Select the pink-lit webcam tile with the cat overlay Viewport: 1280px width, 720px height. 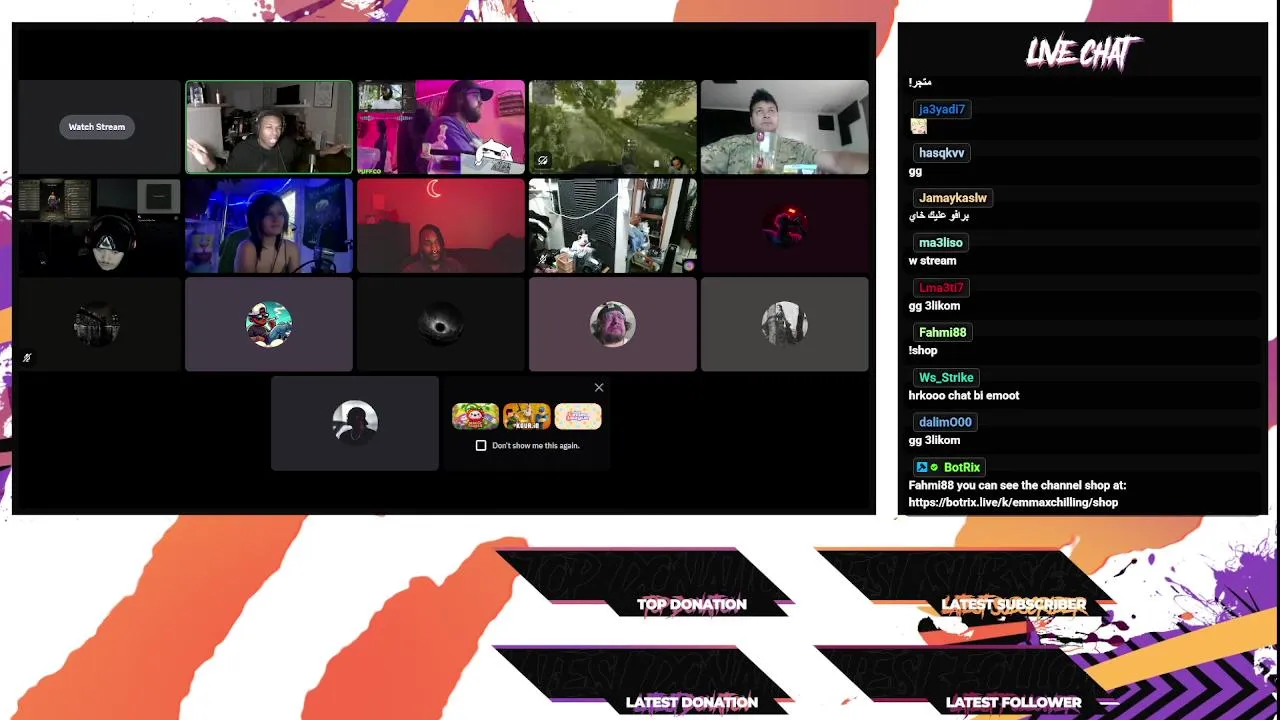click(x=441, y=127)
